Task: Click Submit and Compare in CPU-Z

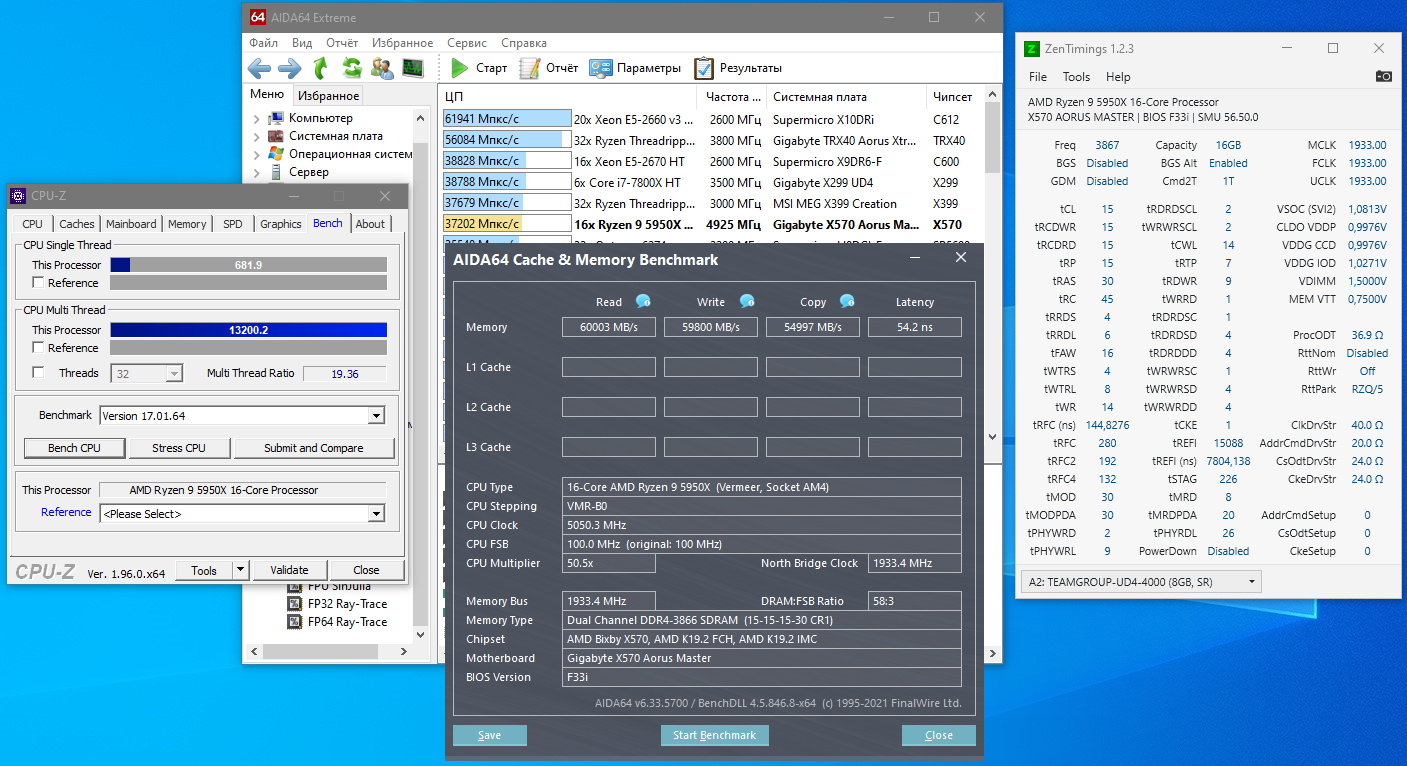Action: (314, 448)
